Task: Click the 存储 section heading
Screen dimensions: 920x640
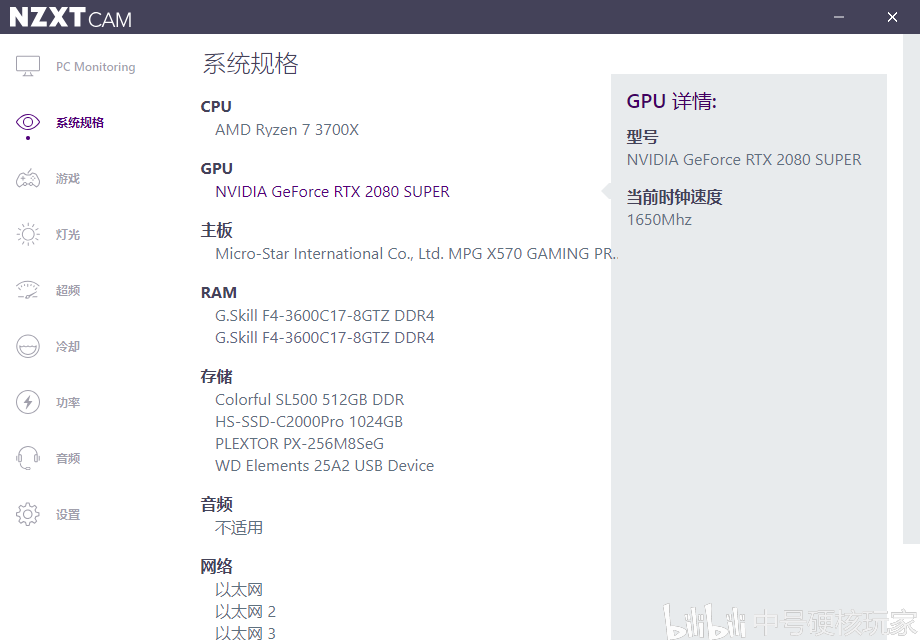Action: click(217, 377)
